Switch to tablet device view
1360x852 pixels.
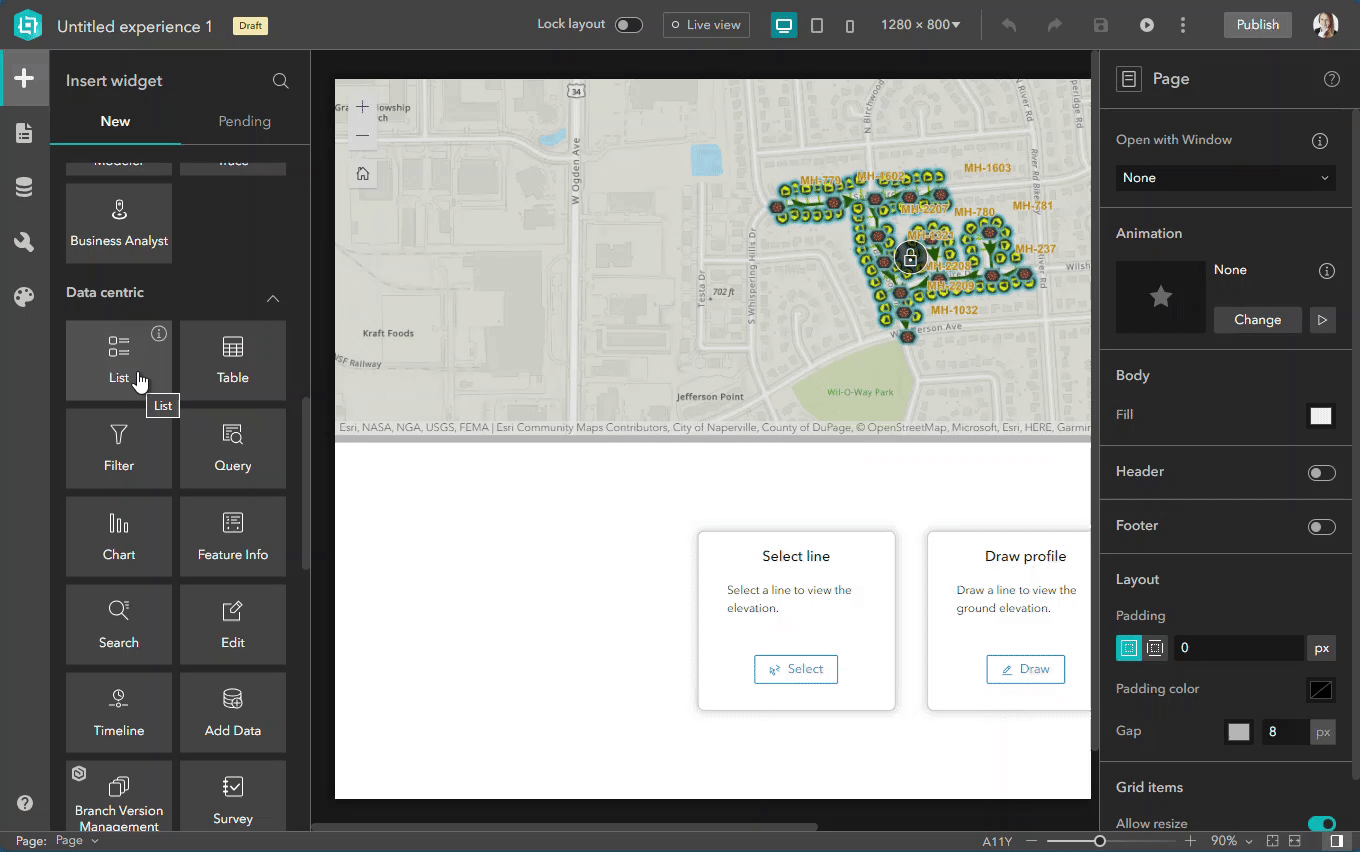[817, 25]
